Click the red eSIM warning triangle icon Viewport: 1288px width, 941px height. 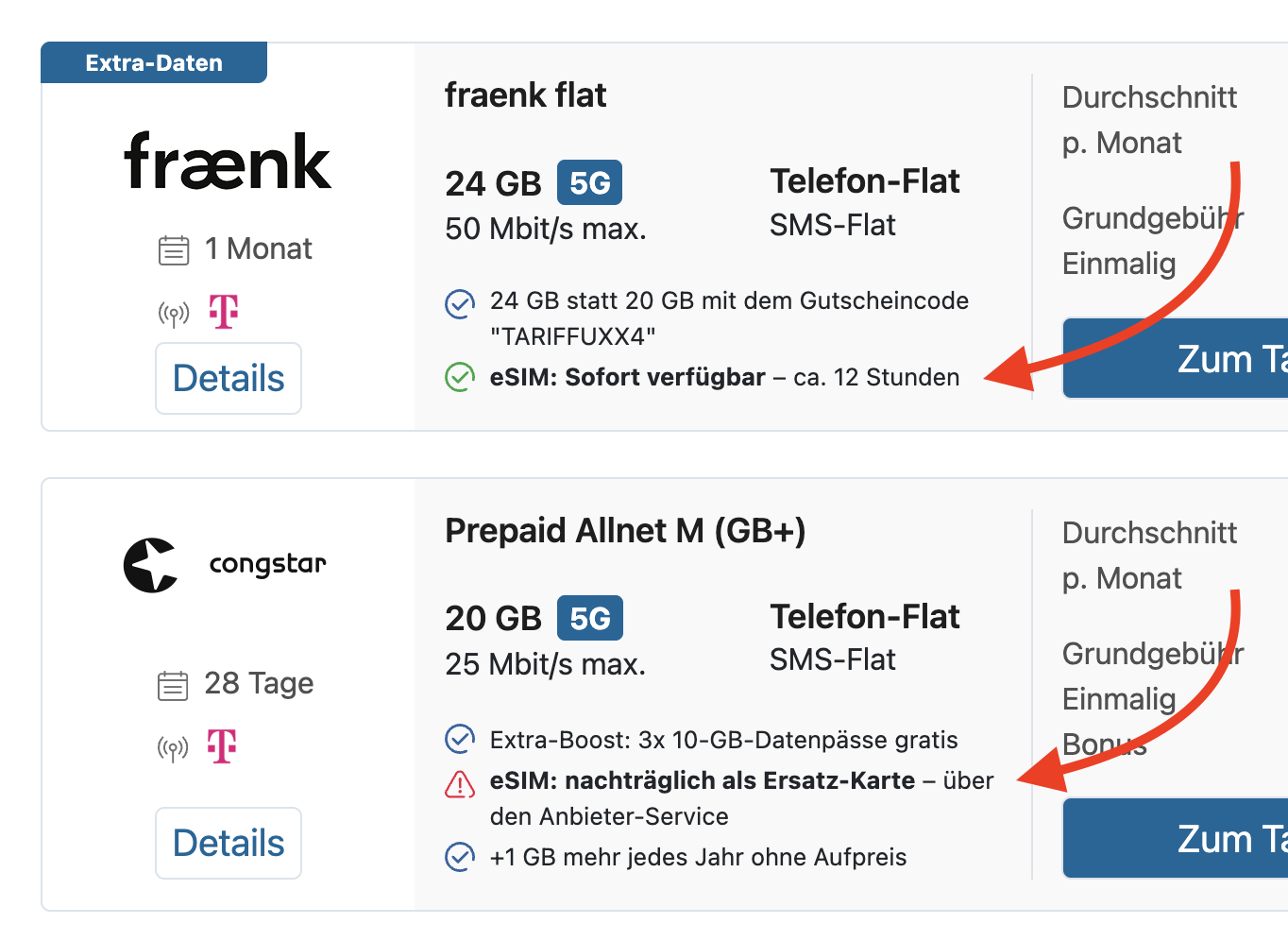[x=460, y=783]
